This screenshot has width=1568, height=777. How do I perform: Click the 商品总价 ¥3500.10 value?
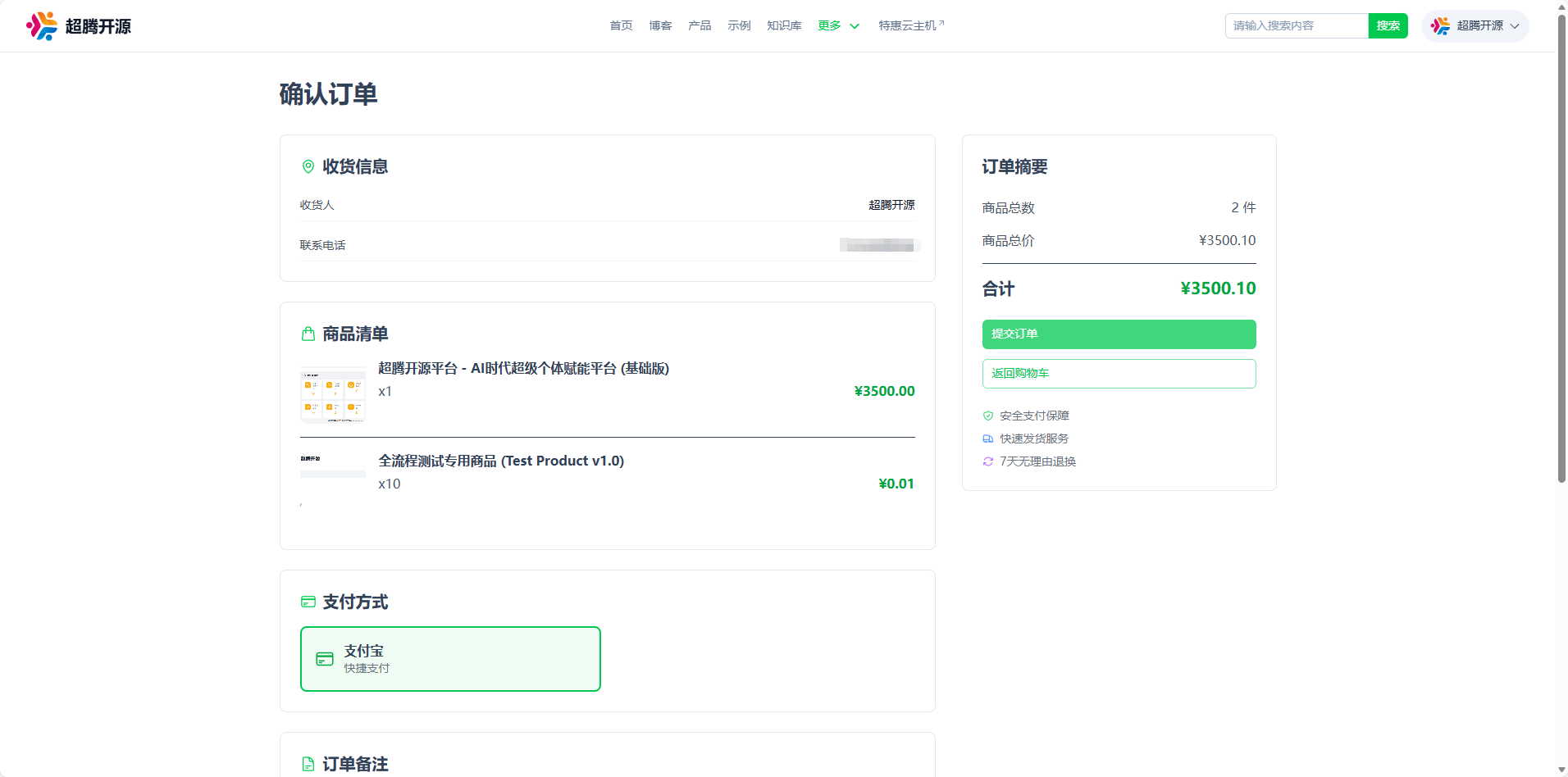pos(1227,240)
